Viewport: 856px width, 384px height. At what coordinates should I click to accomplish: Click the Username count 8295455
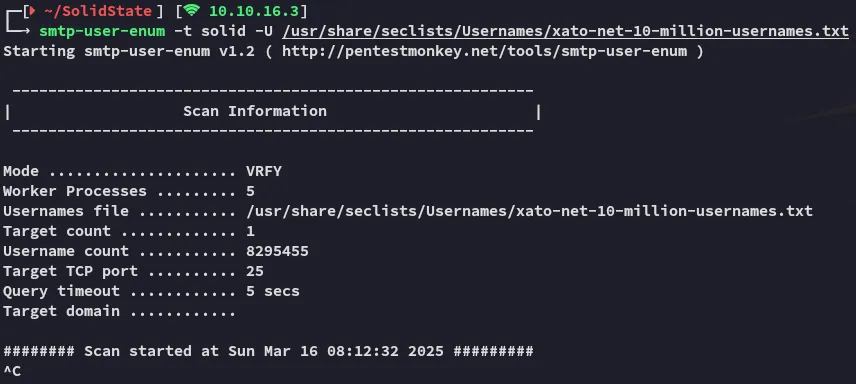click(277, 251)
